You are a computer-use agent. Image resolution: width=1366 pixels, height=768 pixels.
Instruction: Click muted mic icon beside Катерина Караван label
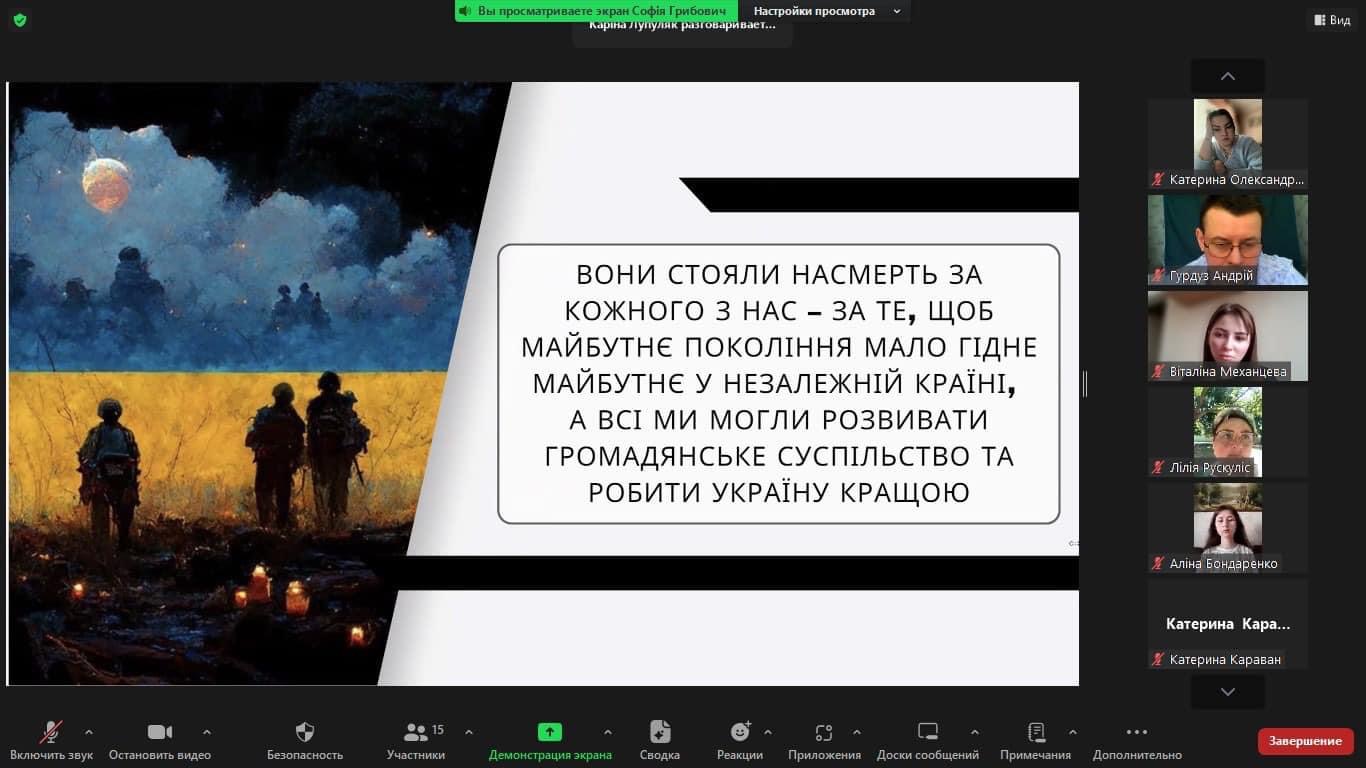point(1158,660)
